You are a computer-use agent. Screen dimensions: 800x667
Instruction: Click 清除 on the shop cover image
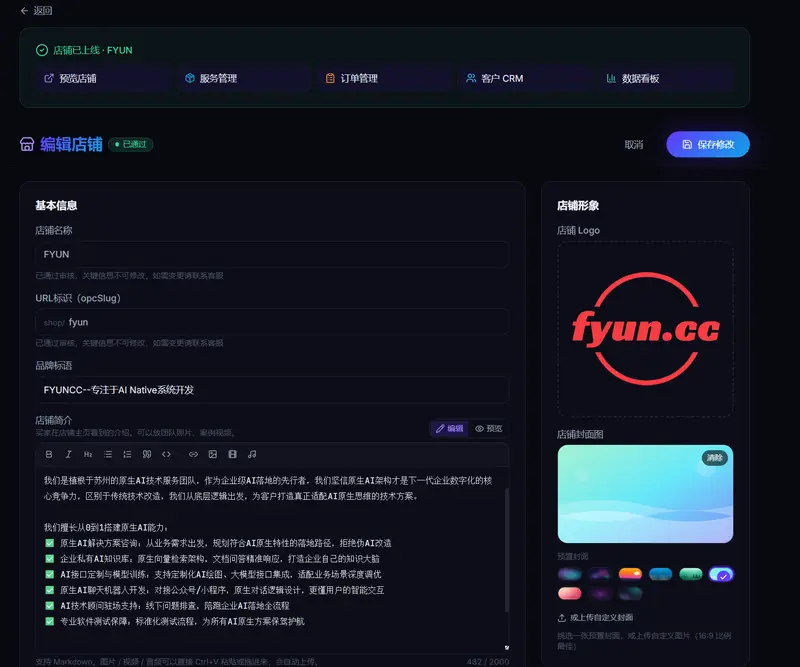point(714,458)
